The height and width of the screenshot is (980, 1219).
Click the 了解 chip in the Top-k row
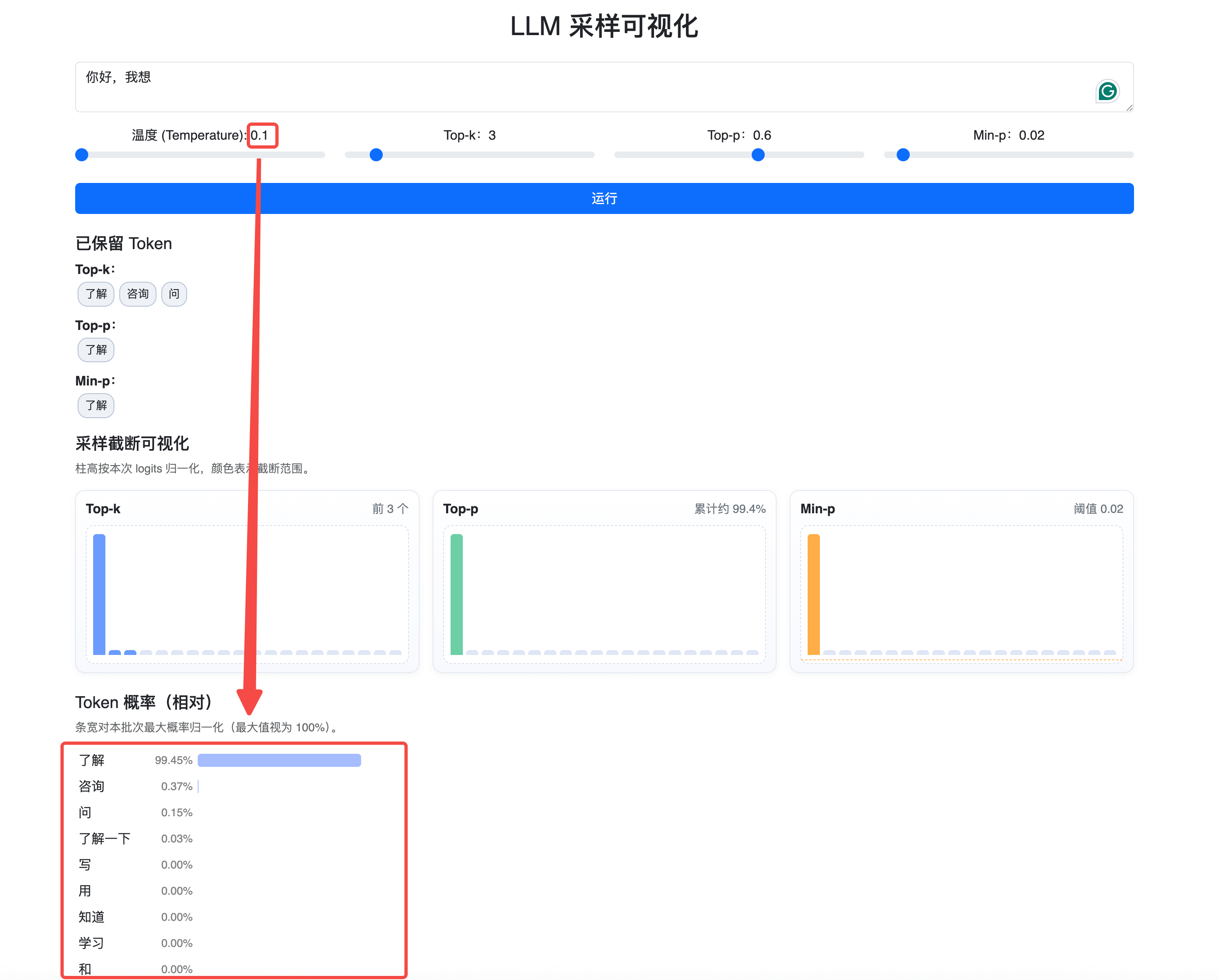(96, 294)
